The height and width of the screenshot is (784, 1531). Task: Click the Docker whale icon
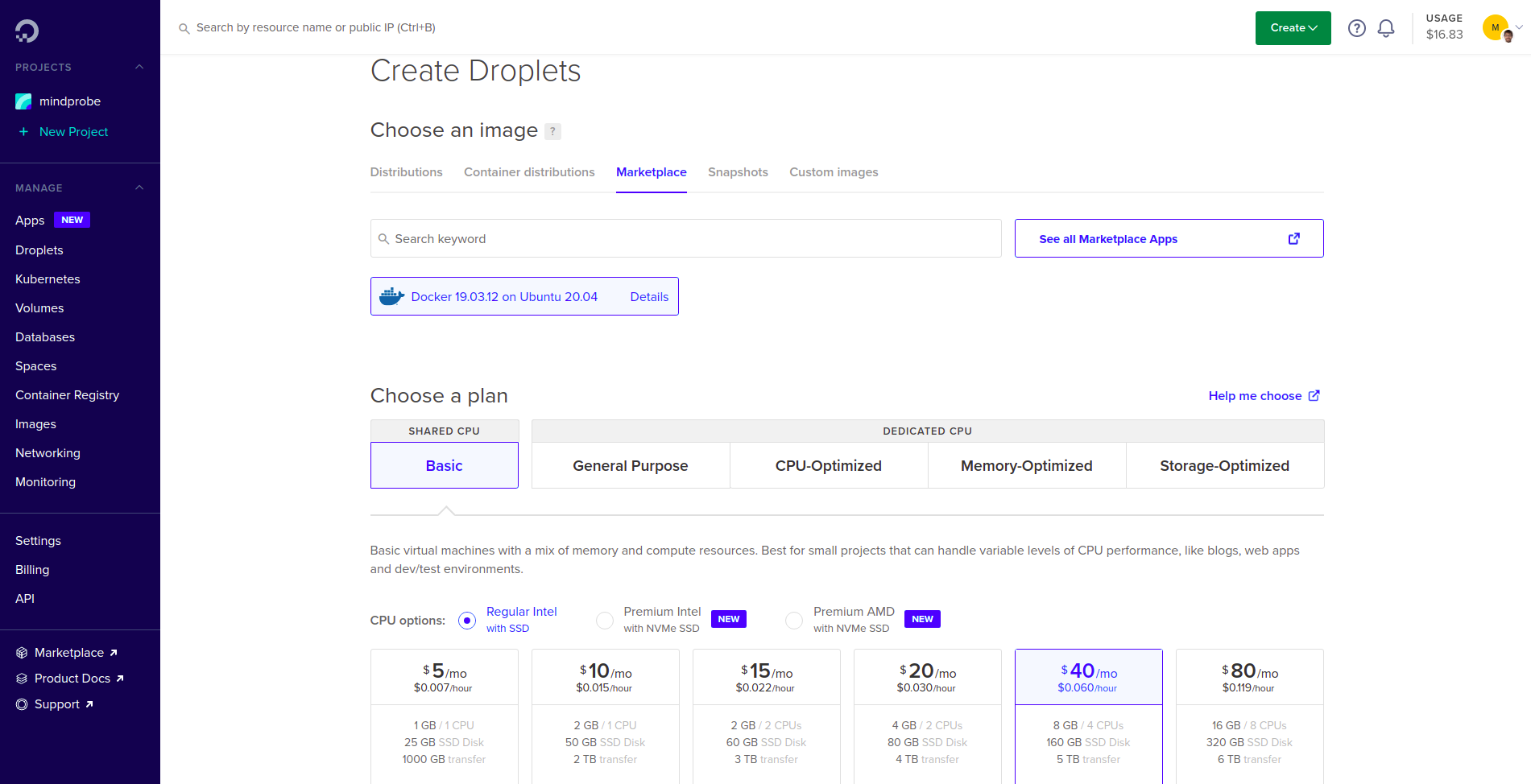391,296
